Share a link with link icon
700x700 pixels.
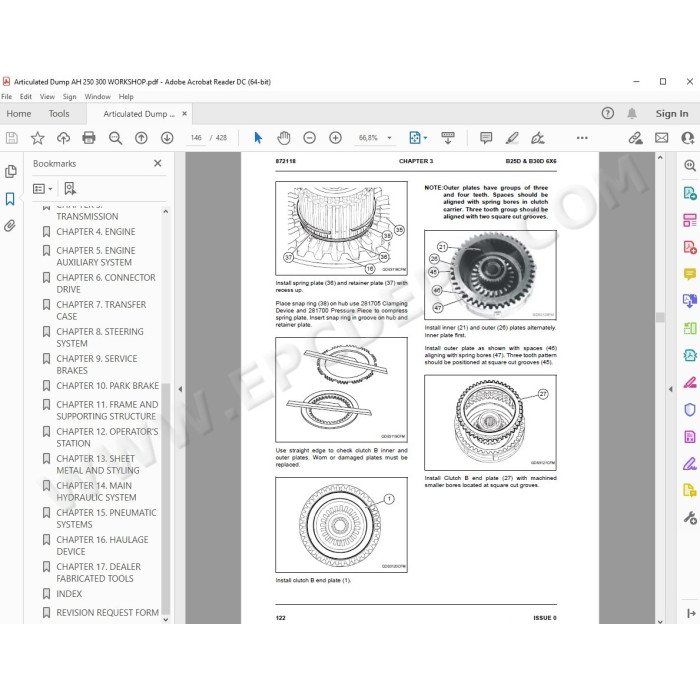tap(635, 138)
